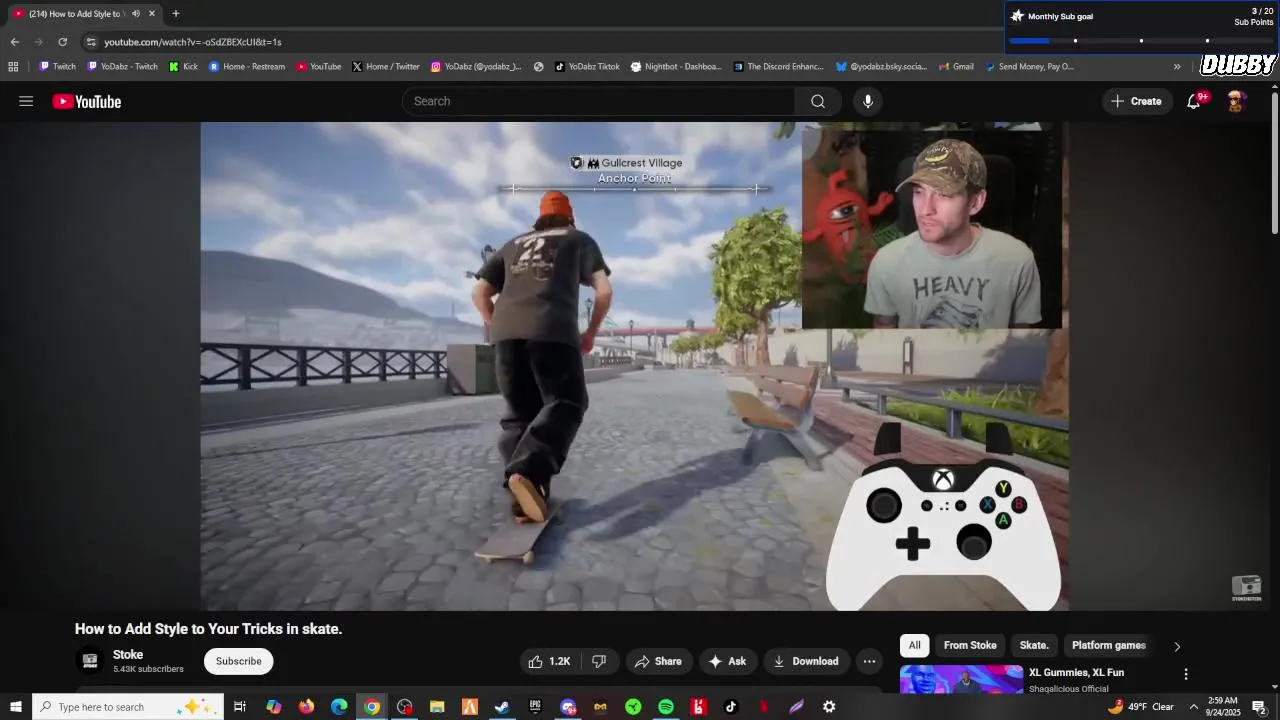Open the Stoke channel avatar
Screen dimensions: 1280x720
[89, 661]
